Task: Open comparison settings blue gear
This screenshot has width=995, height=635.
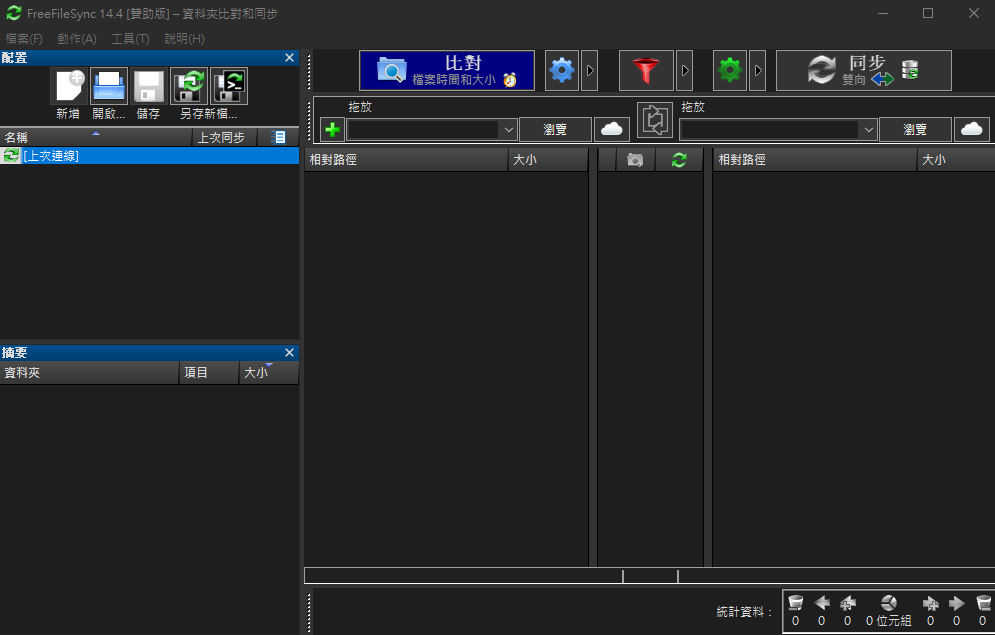Action: tap(562, 70)
